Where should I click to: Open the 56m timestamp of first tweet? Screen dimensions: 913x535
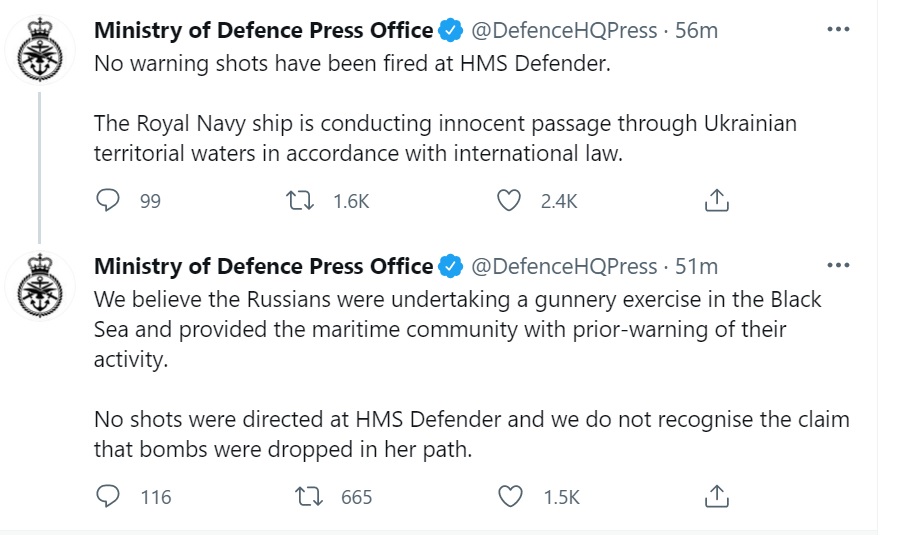click(x=696, y=30)
